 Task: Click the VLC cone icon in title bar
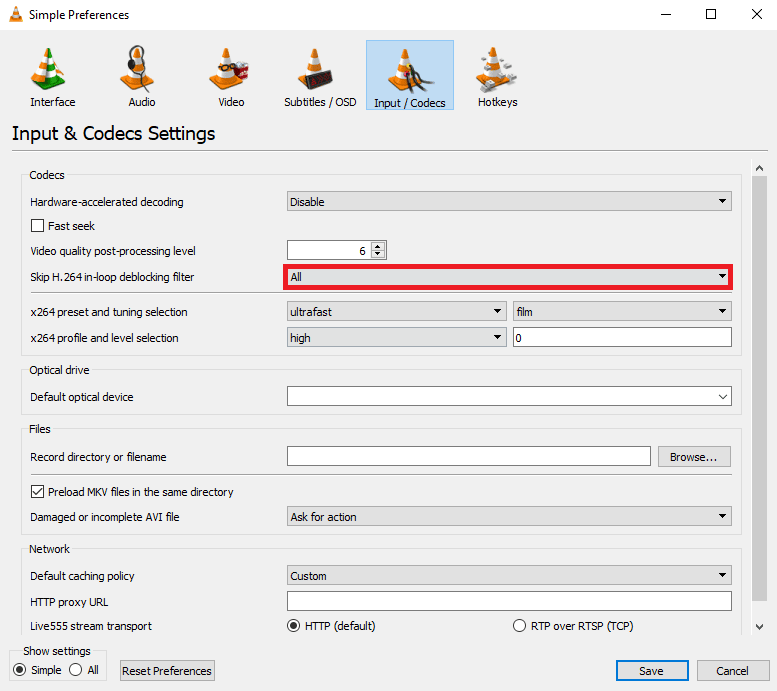[x=16, y=14]
